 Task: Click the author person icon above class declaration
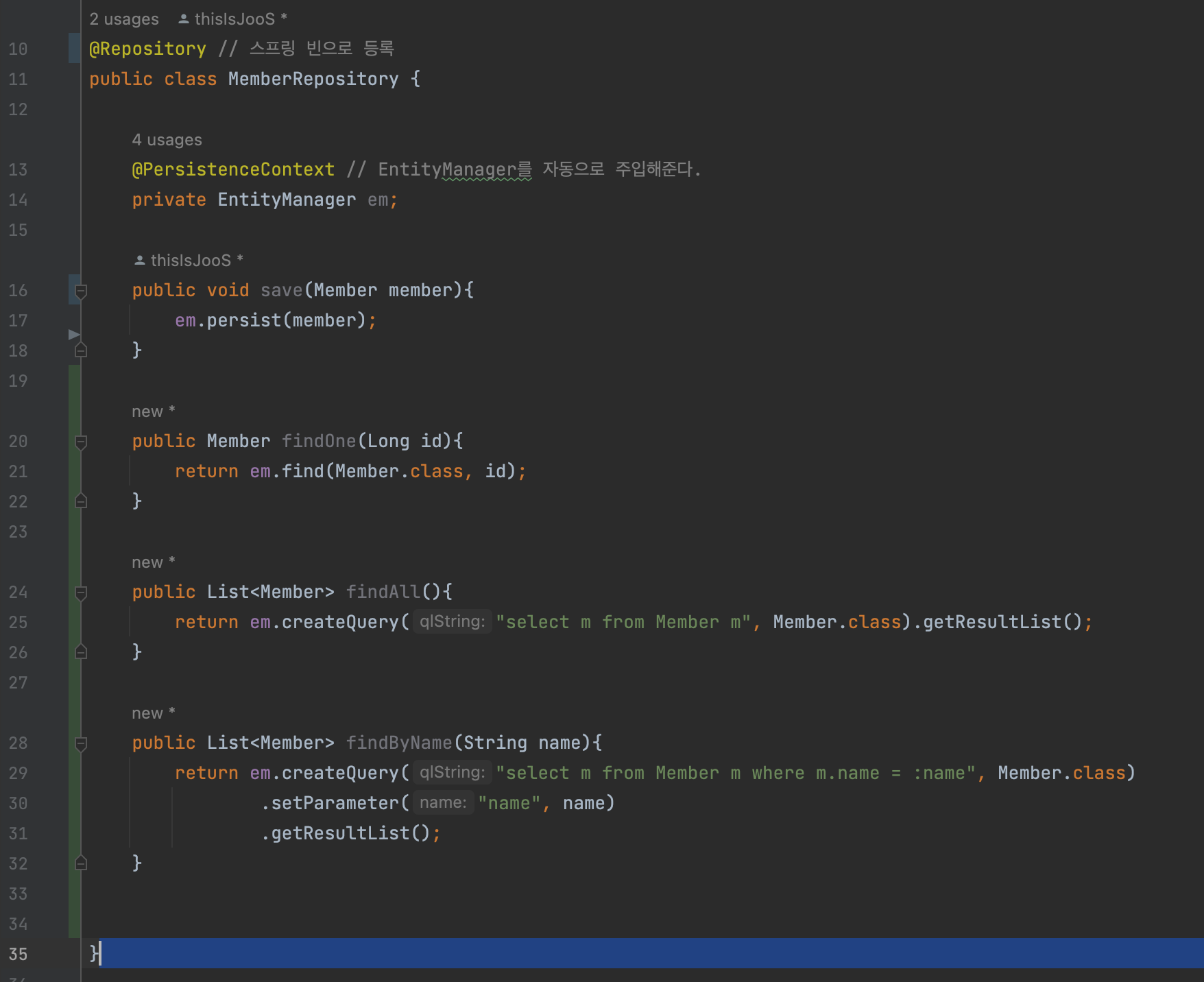coord(184,19)
